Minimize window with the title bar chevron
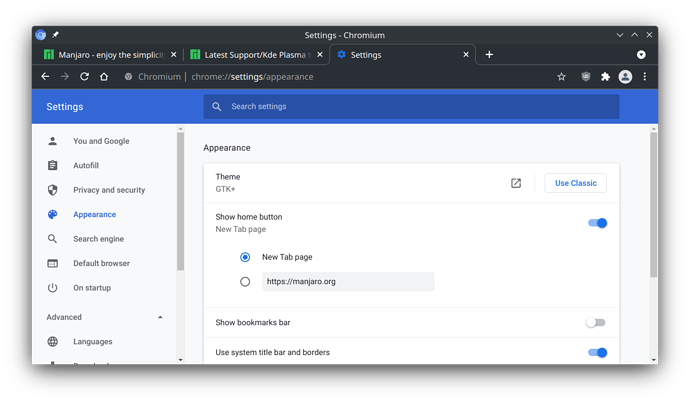The image size is (690, 402). [620, 35]
